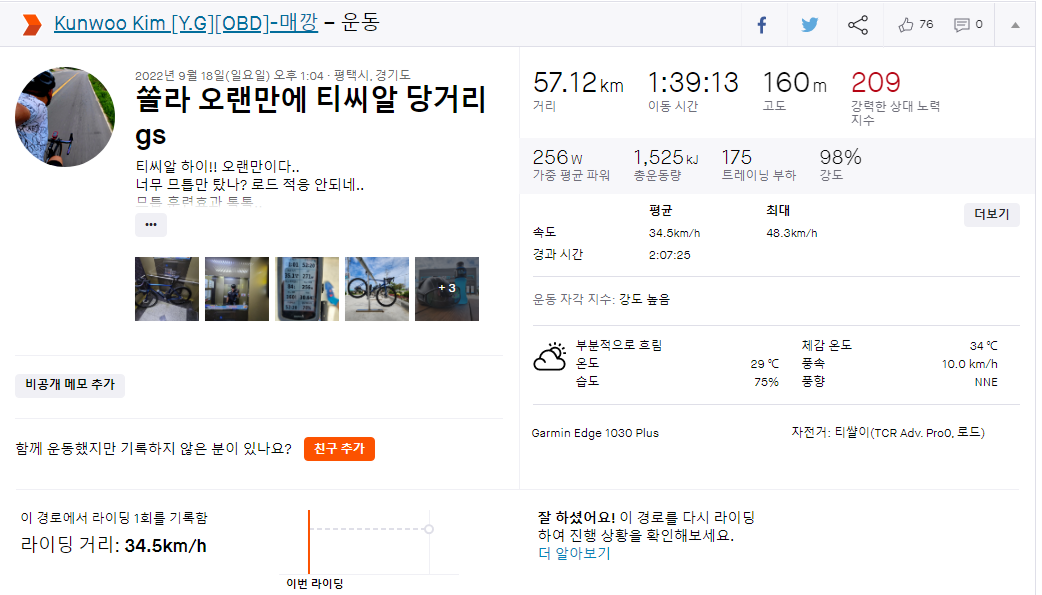Open first photo of bike in hallway
Viewport: 1042px width, 595px height.
coord(167,289)
